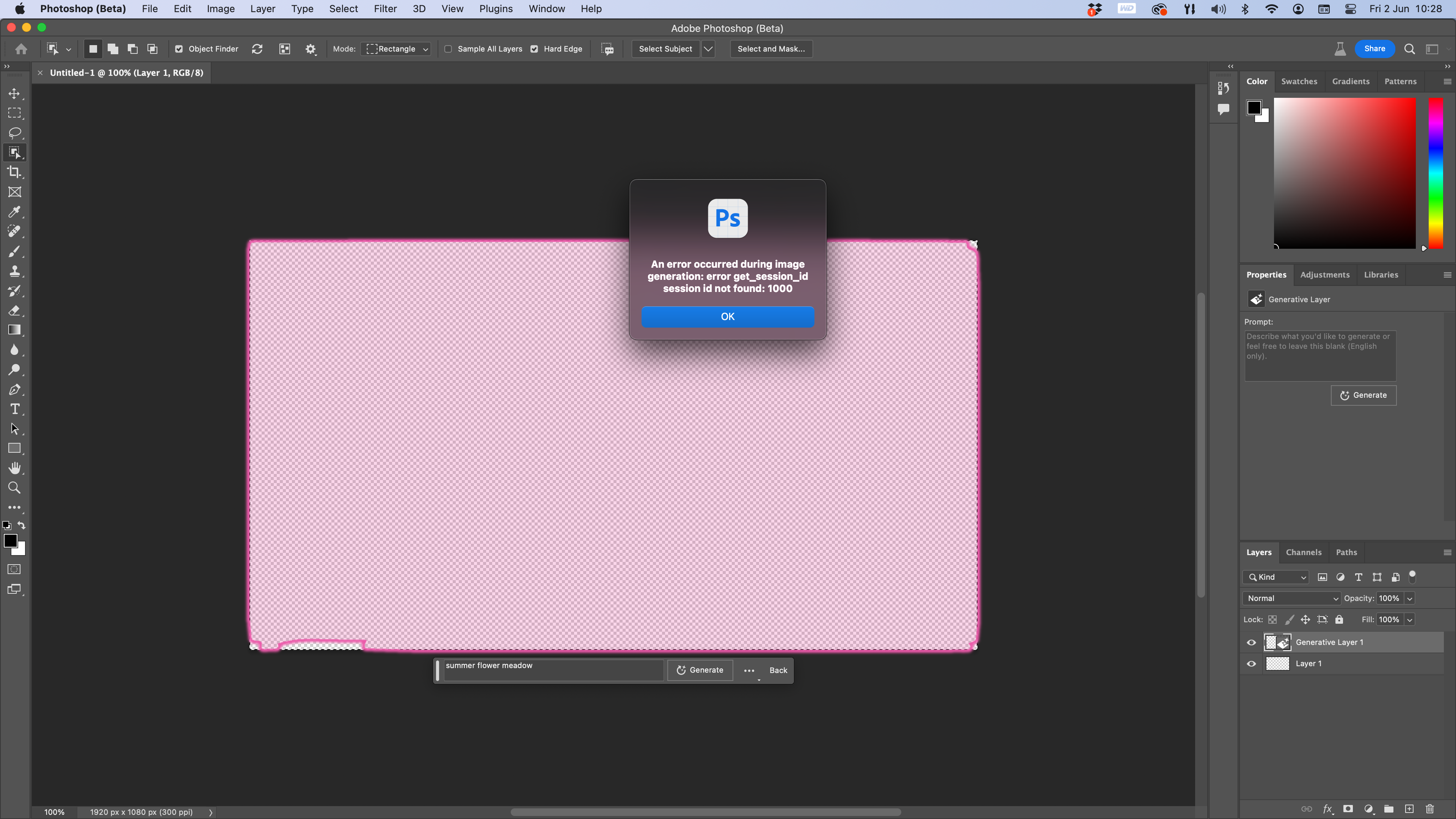1456x819 pixels.
Task: Hide the Layer 1 layer
Action: (x=1251, y=664)
